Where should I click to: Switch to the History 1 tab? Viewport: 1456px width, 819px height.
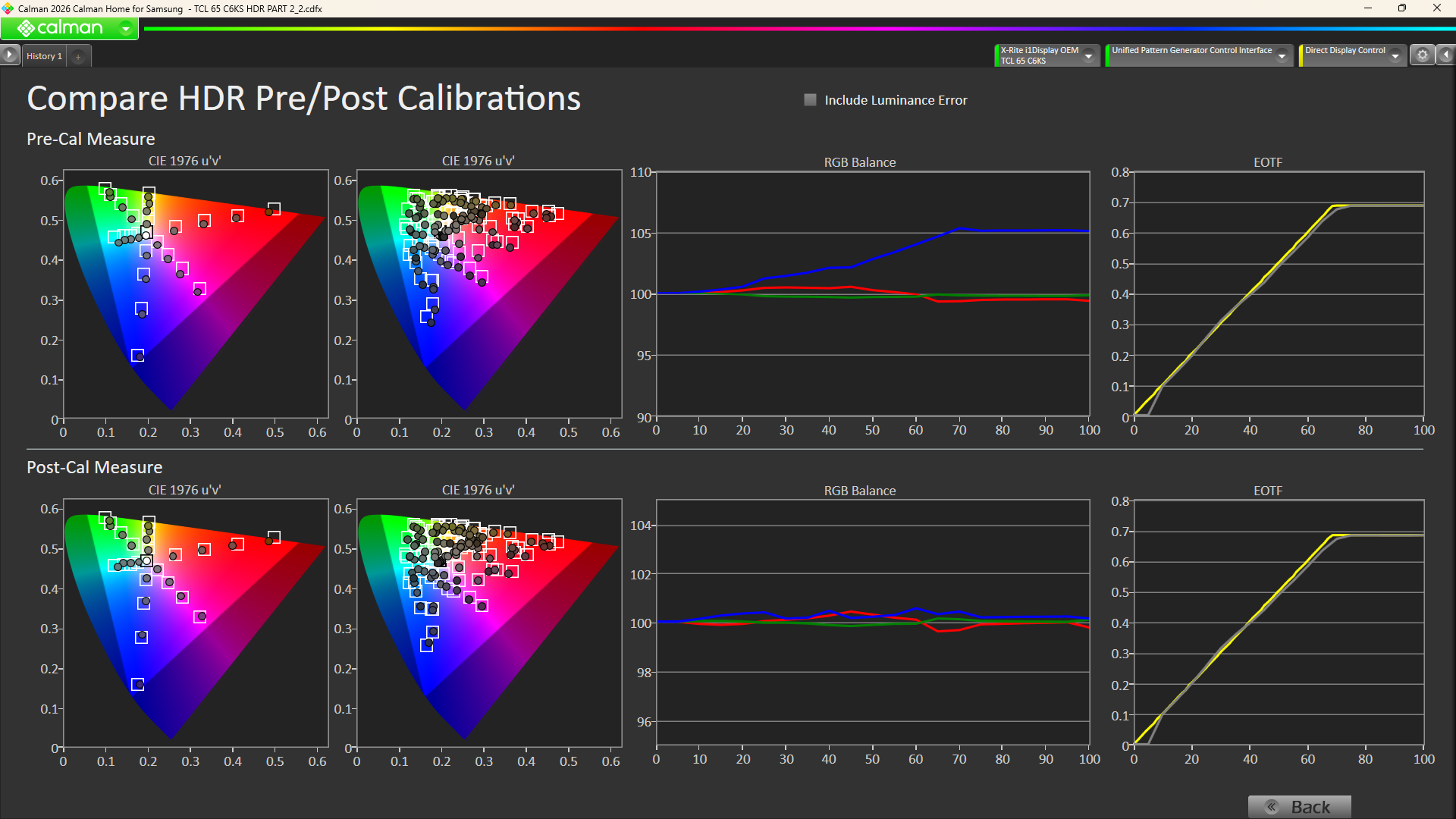click(44, 56)
